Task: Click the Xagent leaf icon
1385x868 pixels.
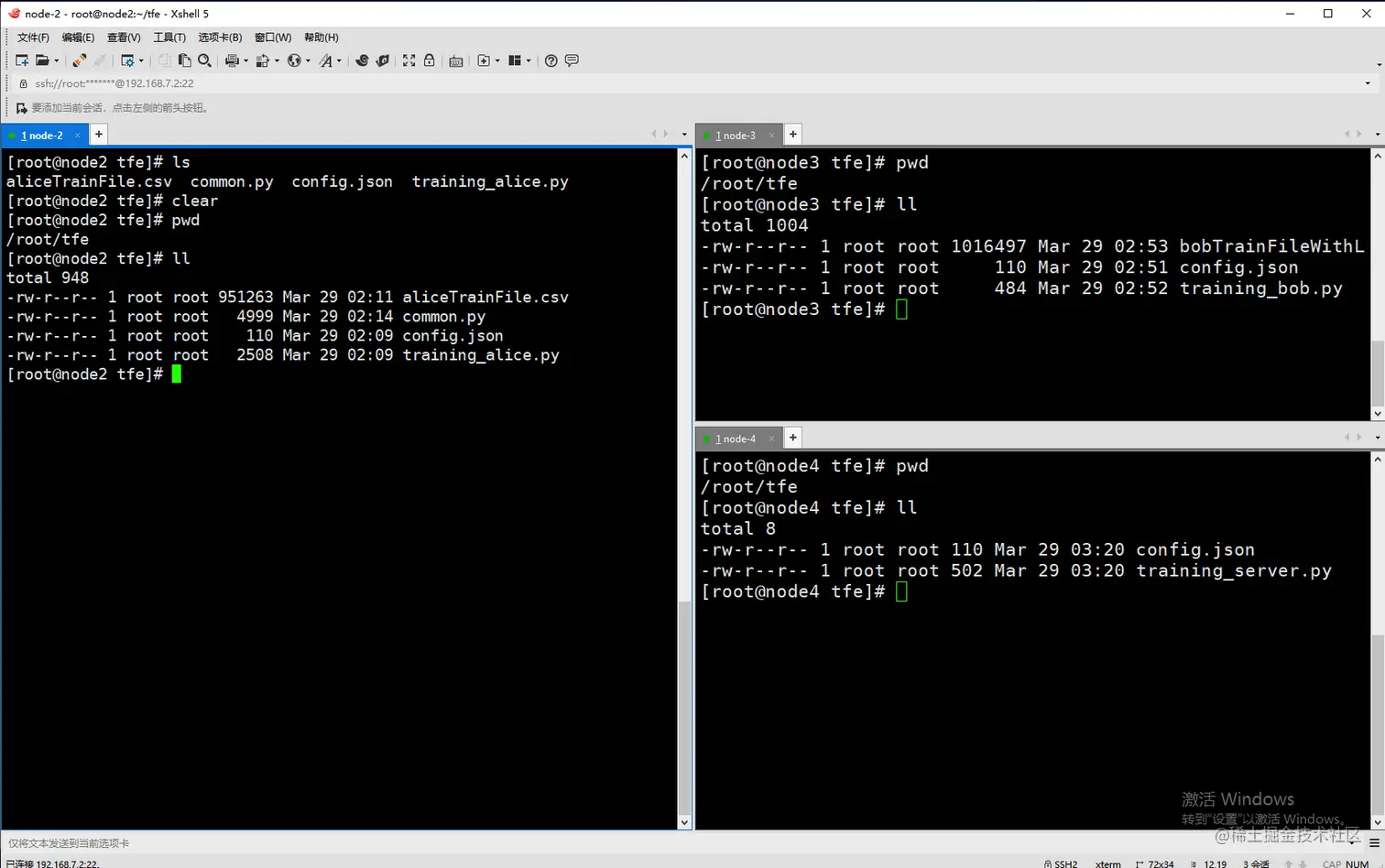Action: (x=383, y=60)
